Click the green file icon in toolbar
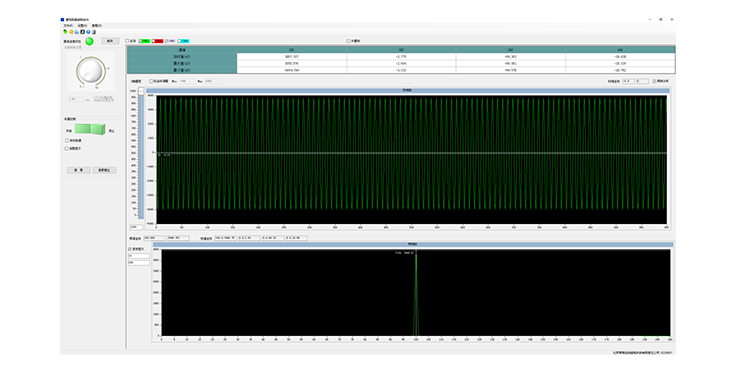 pyautogui.click(x=65, y=32)
